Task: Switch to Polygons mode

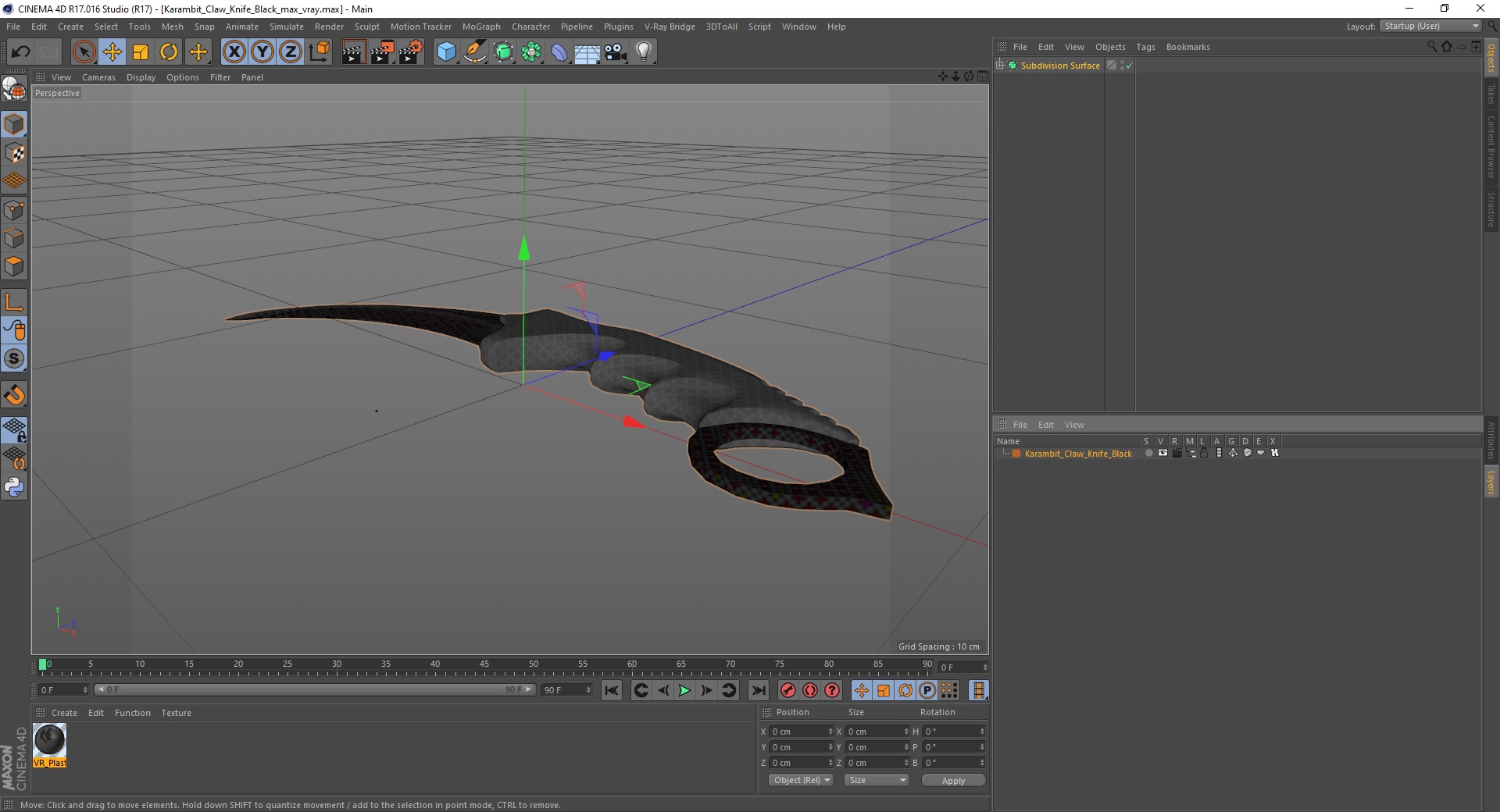Action: pyautogui.click(x=14, y=266)
